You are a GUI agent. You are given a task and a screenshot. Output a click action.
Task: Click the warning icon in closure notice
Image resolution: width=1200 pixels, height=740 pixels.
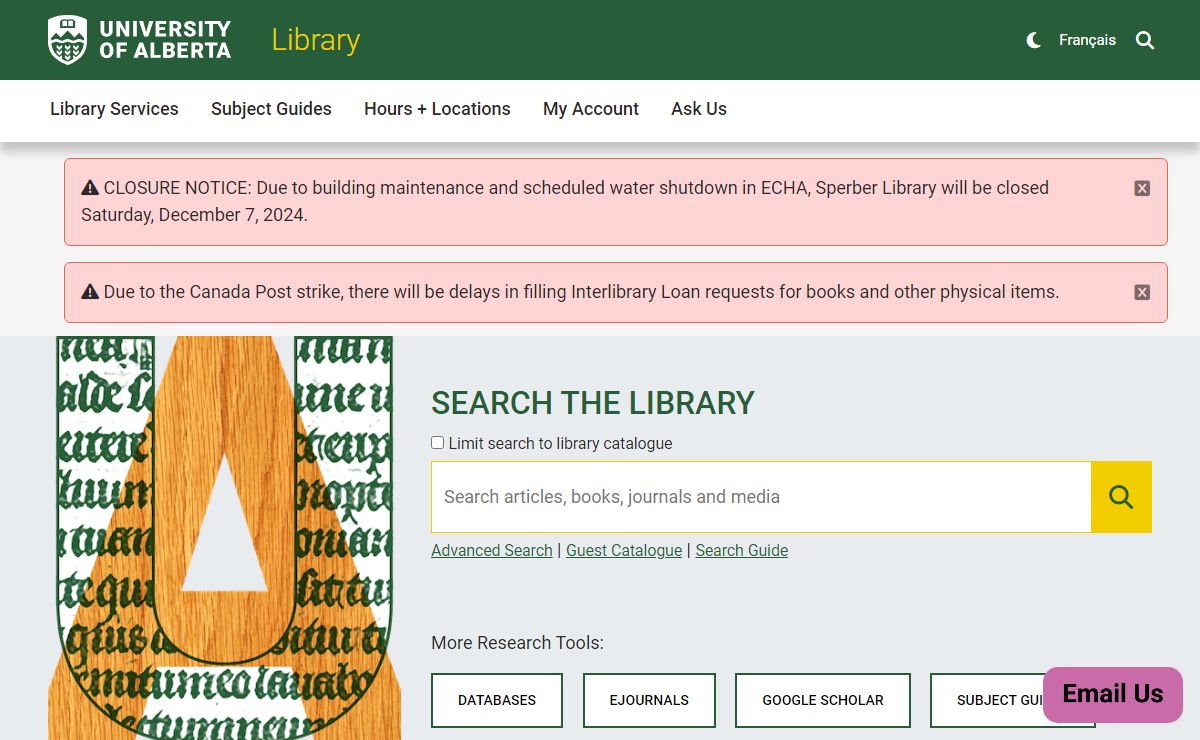tap(90, 187)
